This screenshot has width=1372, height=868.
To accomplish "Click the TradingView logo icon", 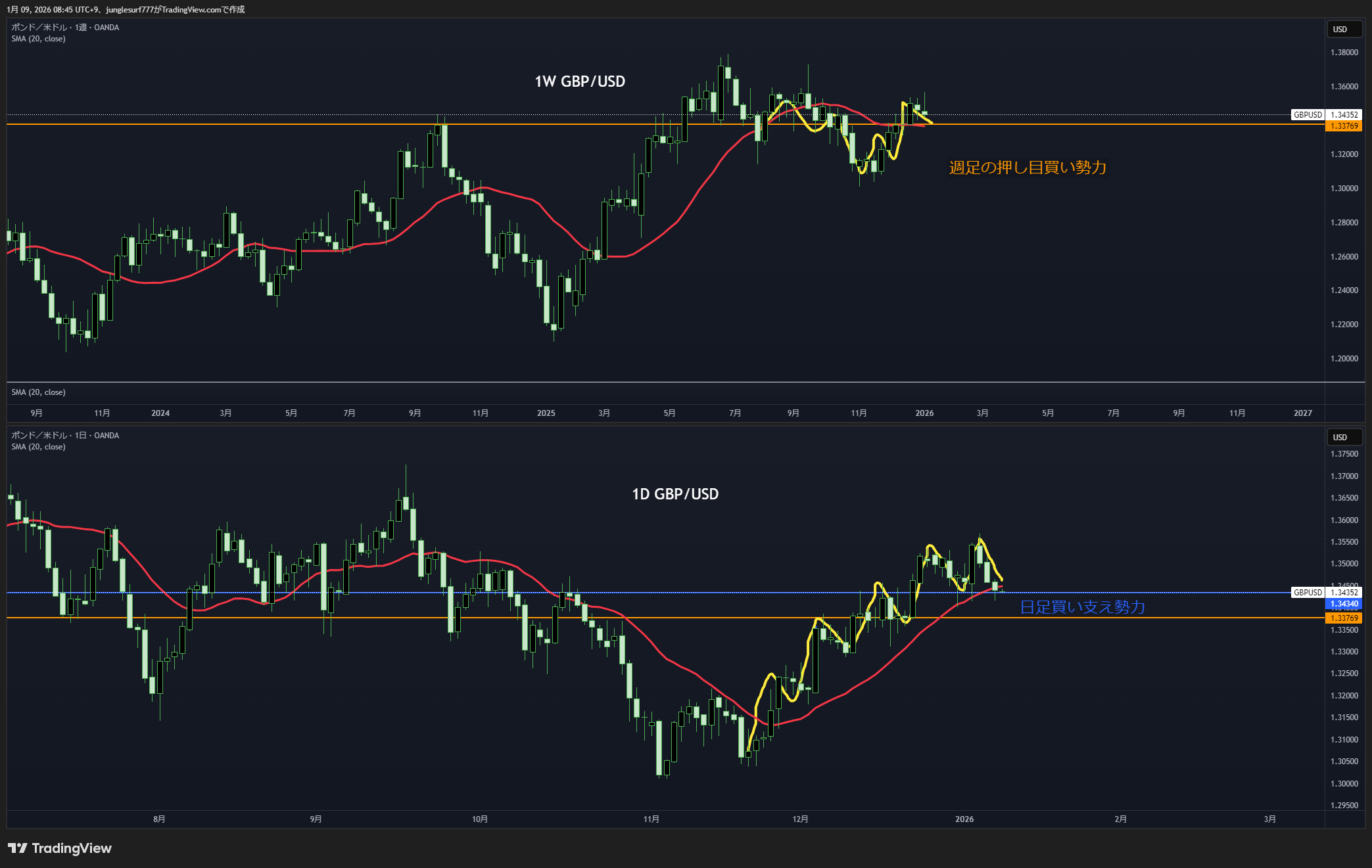I will (18, 848).
